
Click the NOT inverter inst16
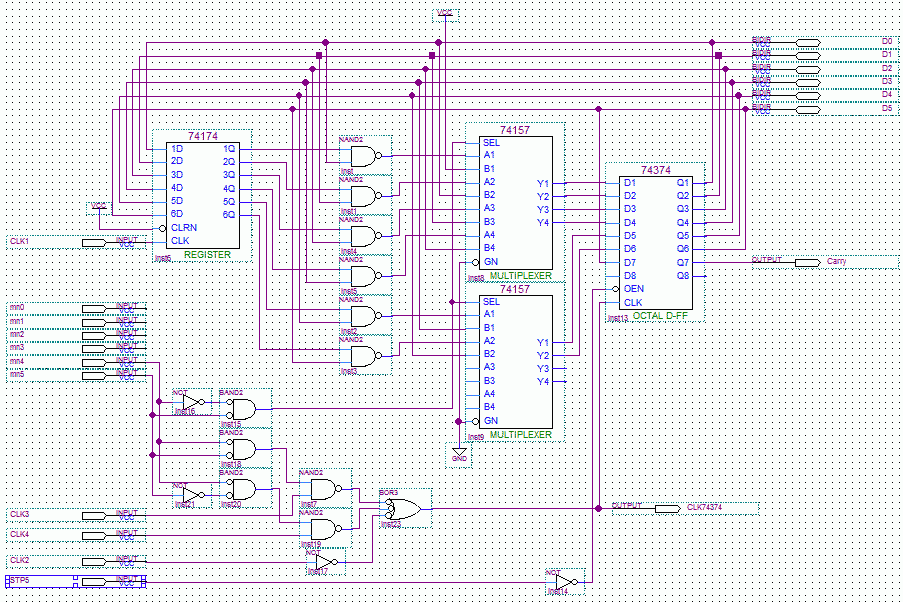point(193,402)
